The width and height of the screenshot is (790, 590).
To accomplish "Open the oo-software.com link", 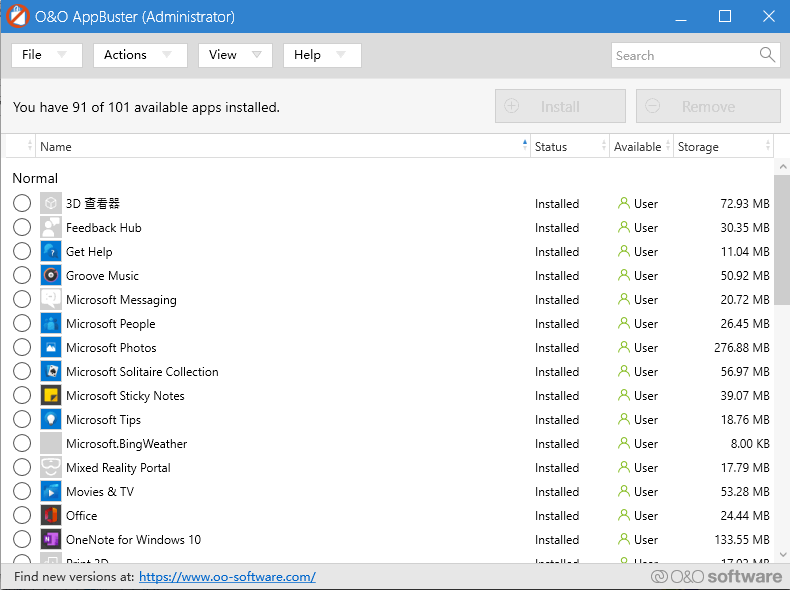I will coord(227,577).
